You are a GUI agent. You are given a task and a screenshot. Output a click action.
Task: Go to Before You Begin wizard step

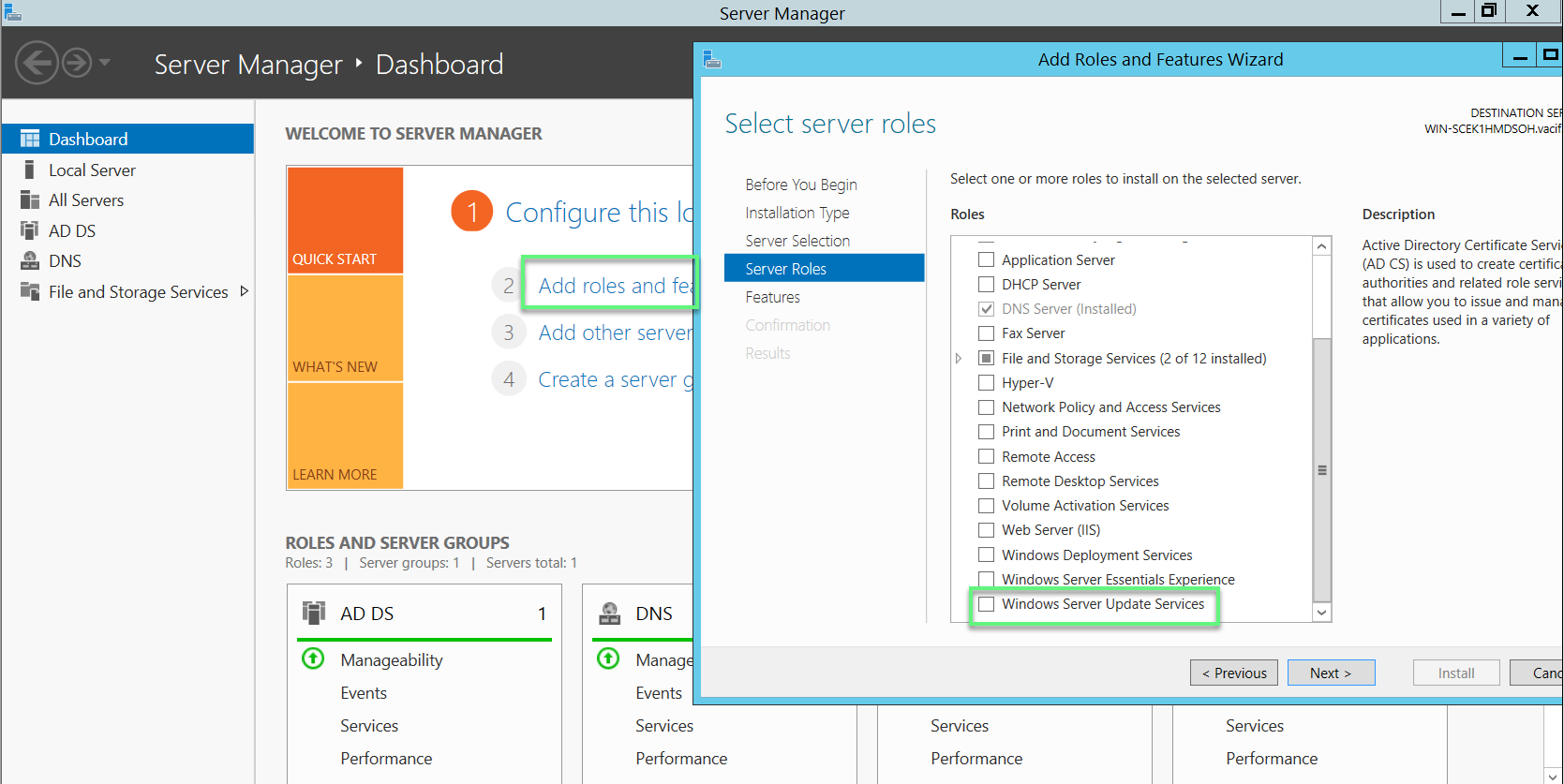(801, 185)
